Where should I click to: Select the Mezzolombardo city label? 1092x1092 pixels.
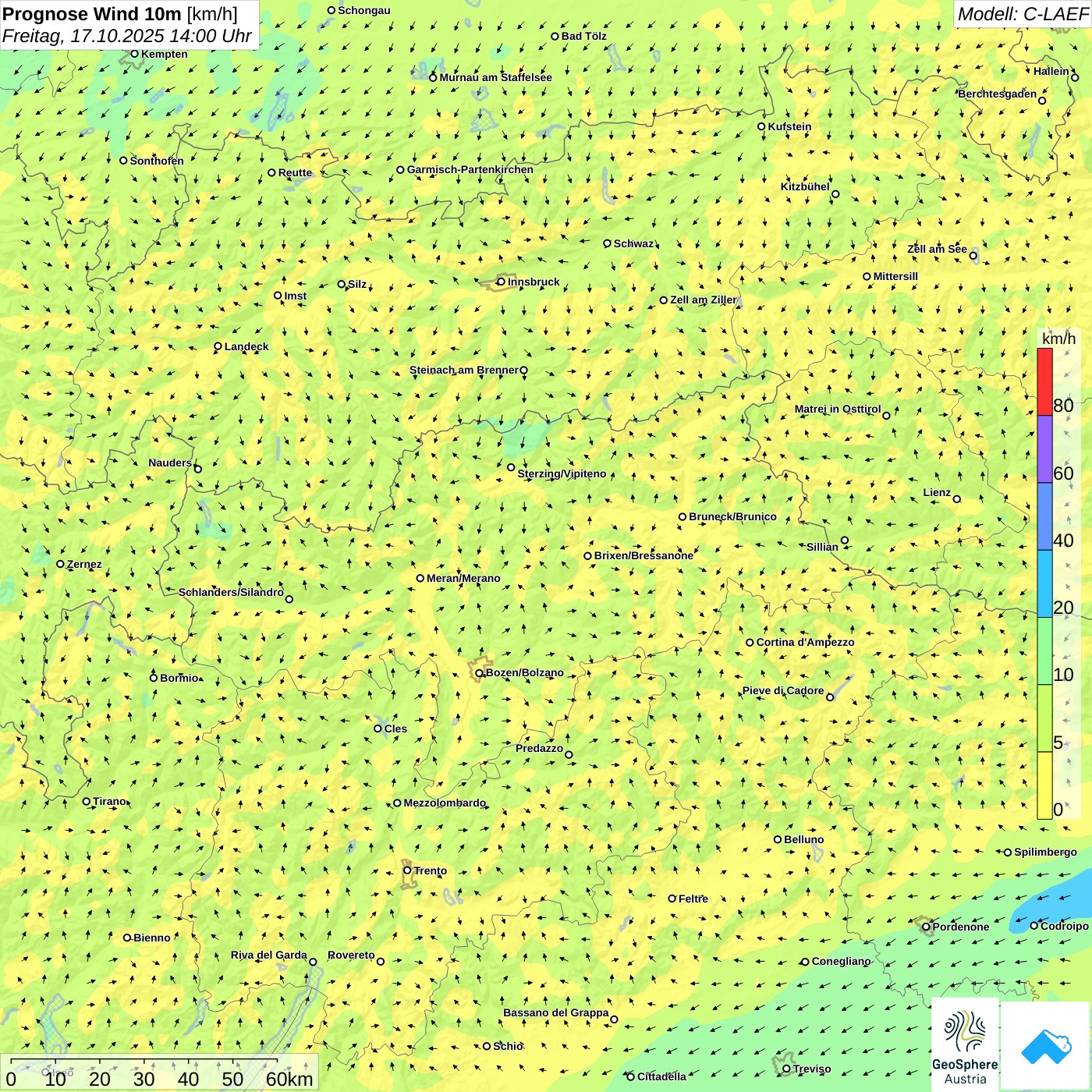point(445,803)
